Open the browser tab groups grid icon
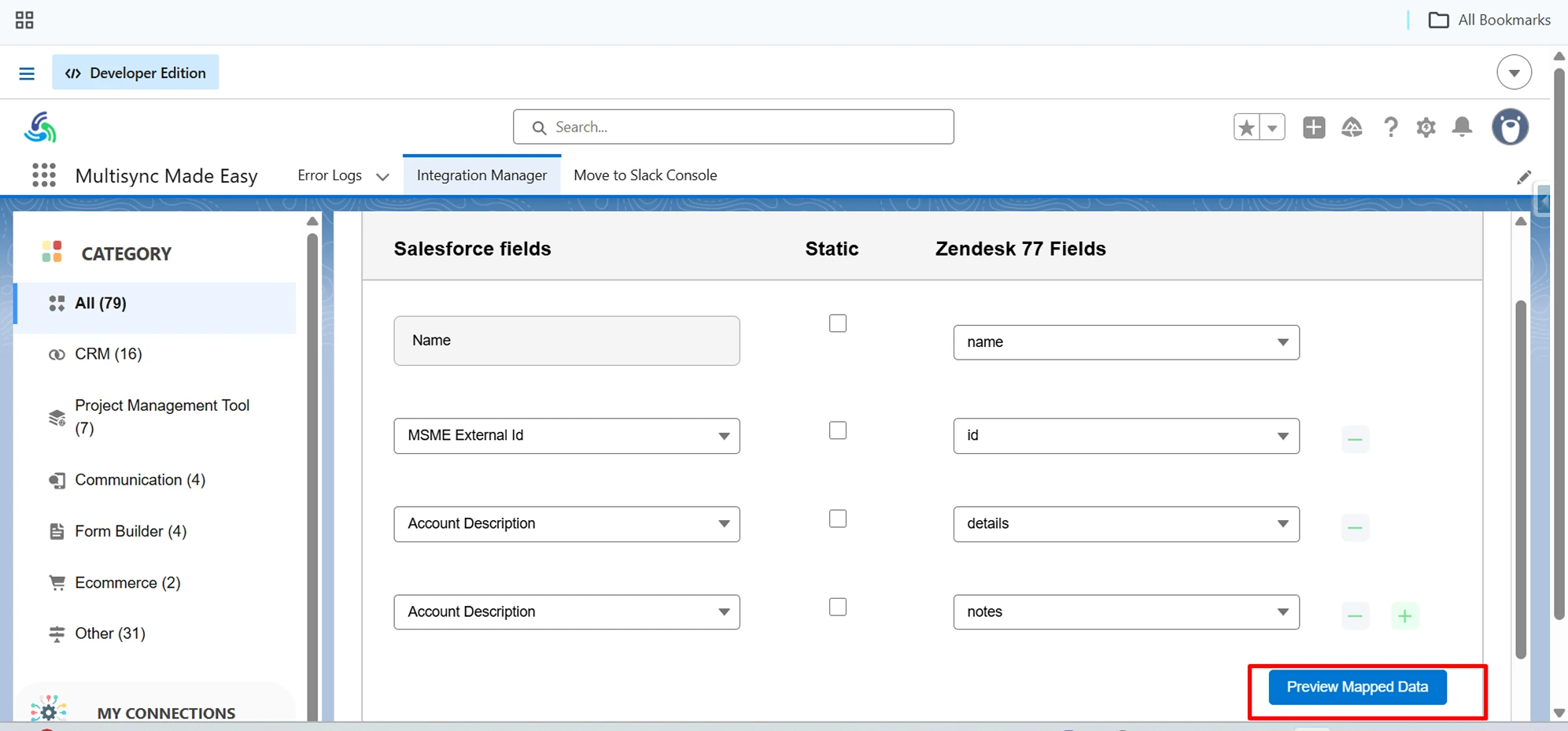1568x731 pixels. point(24,20)
